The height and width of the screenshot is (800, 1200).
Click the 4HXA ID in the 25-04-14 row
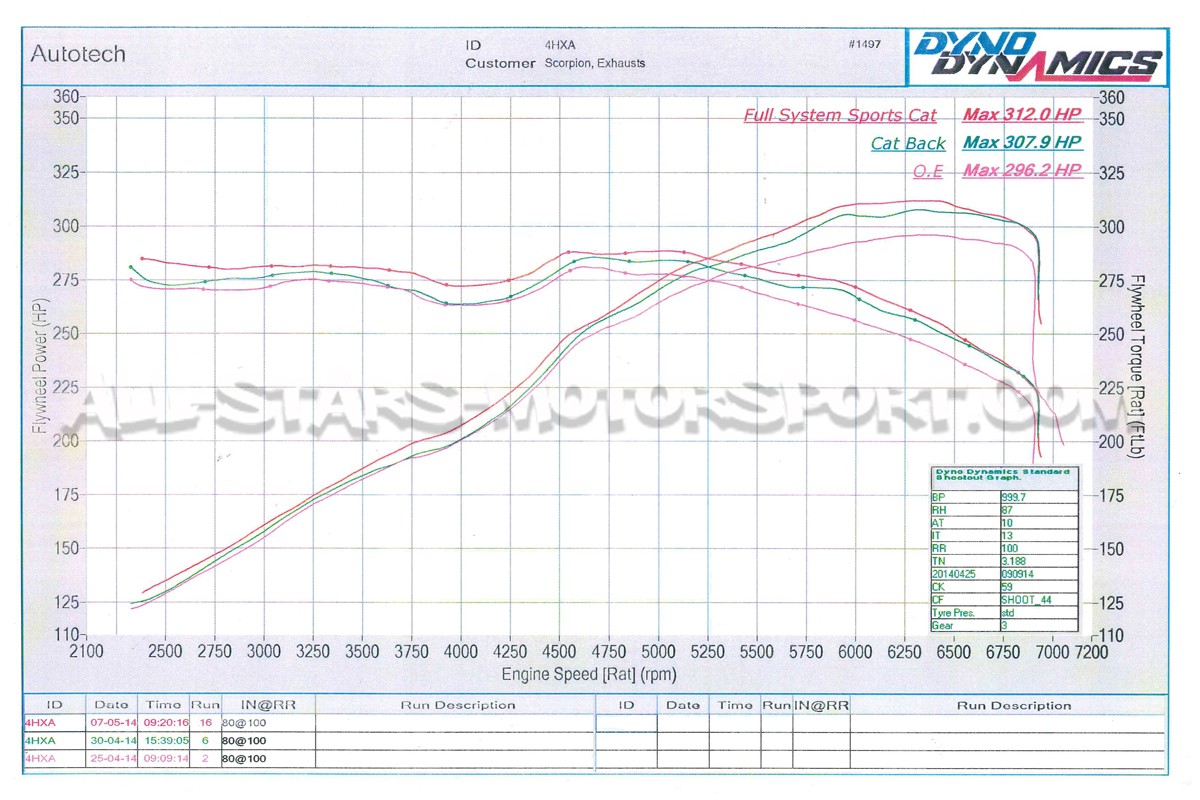click(39, 758)
